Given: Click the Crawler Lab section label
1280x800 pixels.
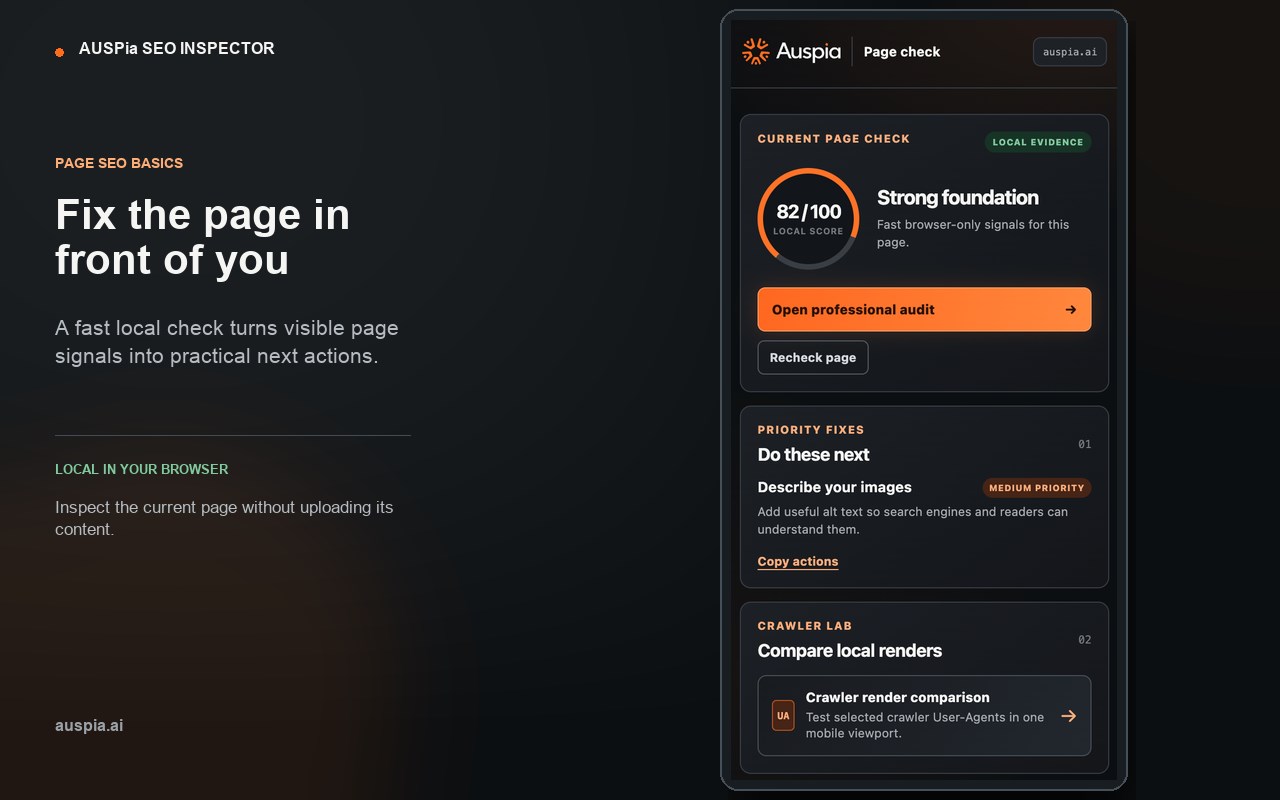Looking at the screenshot, I should pos(805,626).
